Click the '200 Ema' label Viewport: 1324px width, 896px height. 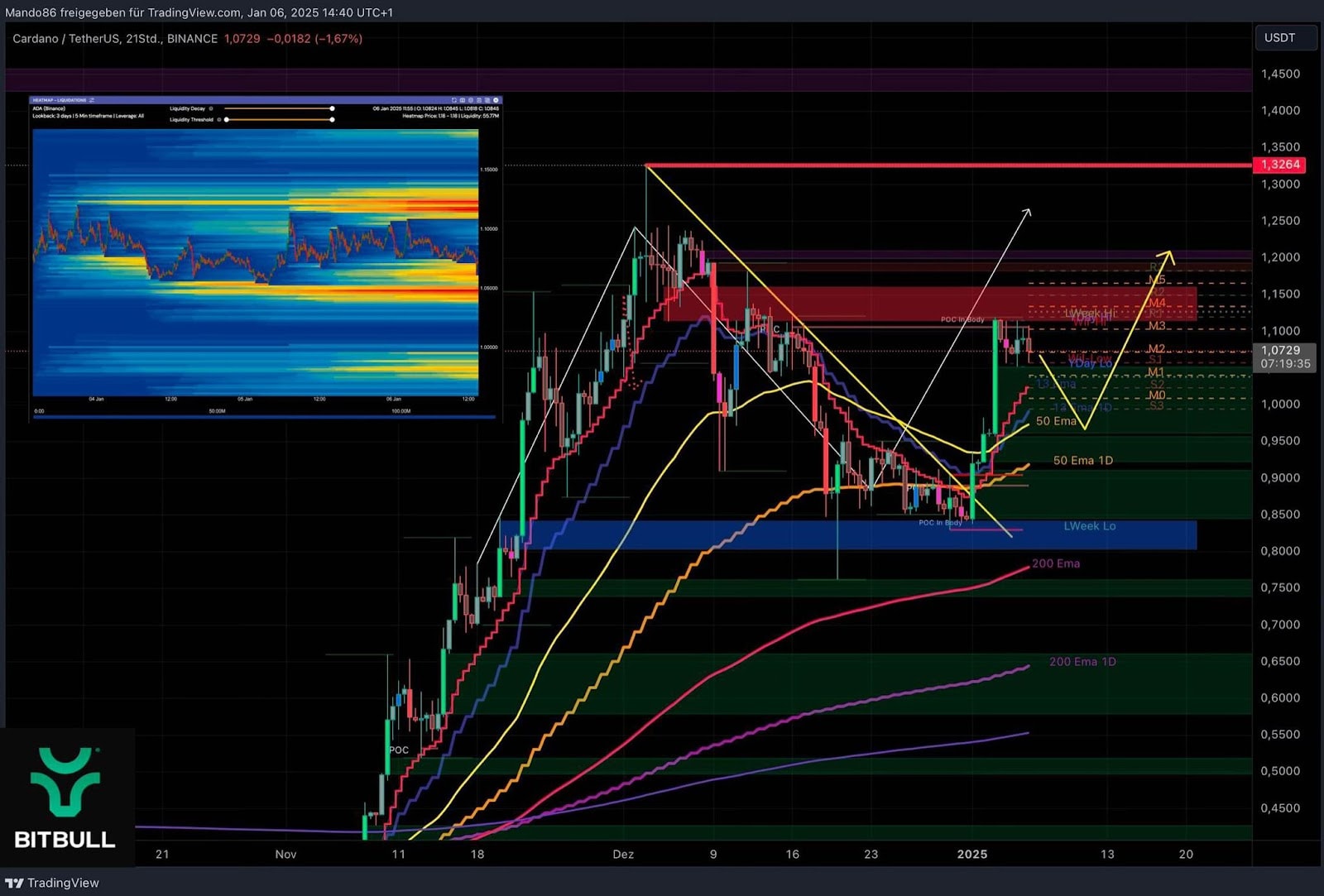click(x=1056, y=563)
